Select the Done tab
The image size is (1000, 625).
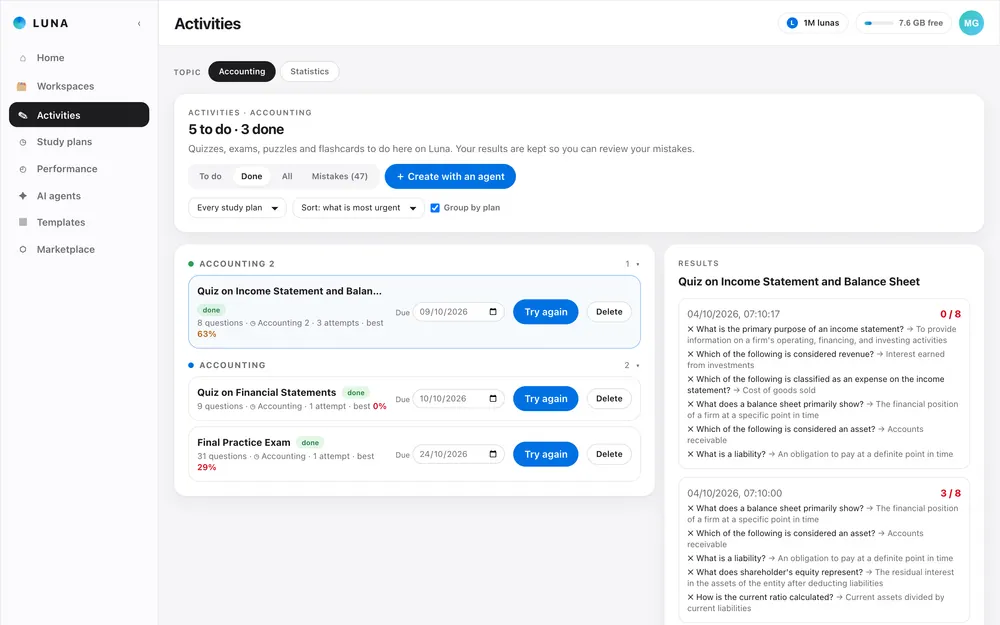(x=251, y=177)
